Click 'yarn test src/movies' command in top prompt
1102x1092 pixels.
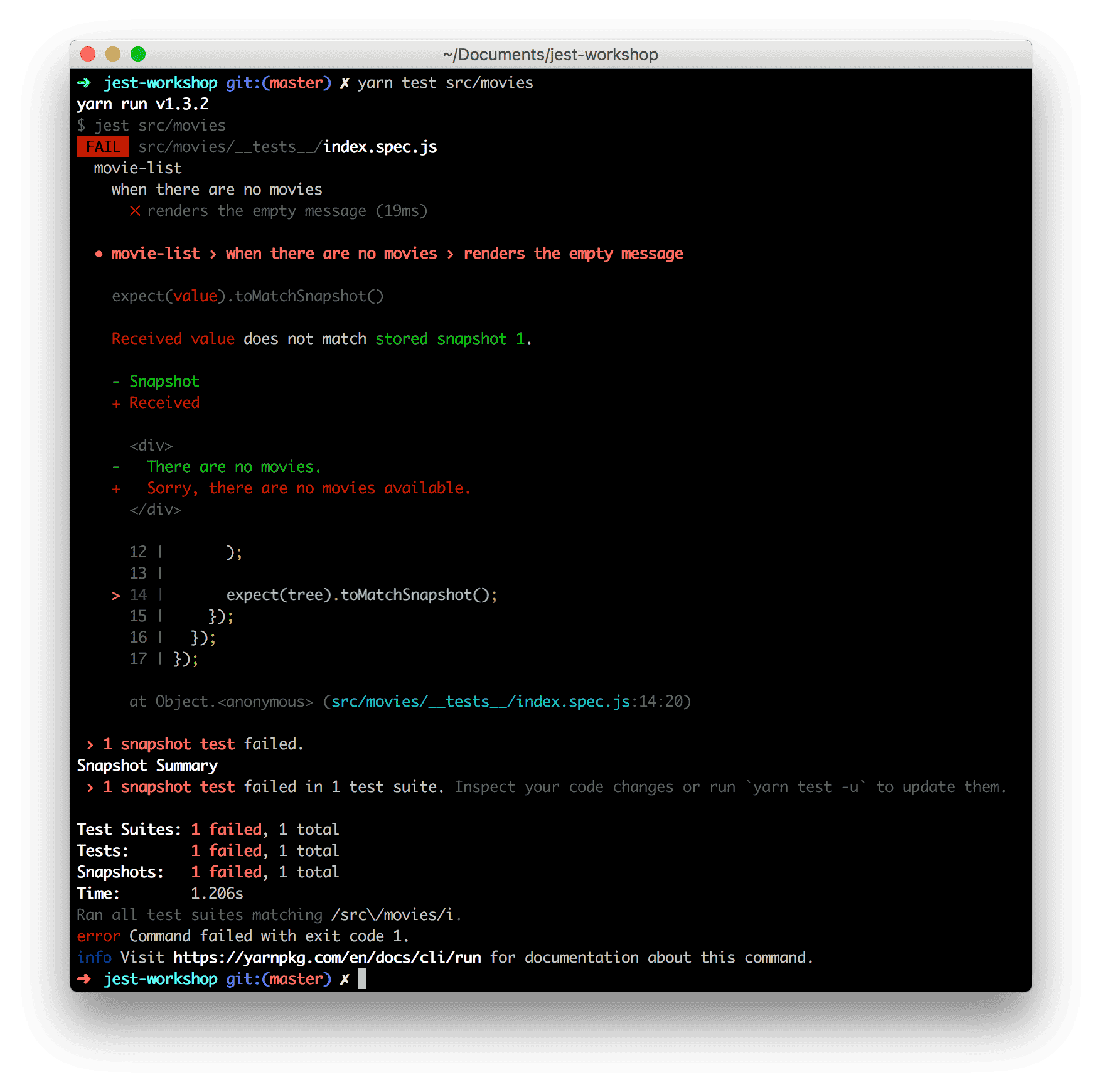tap(446, 83)
